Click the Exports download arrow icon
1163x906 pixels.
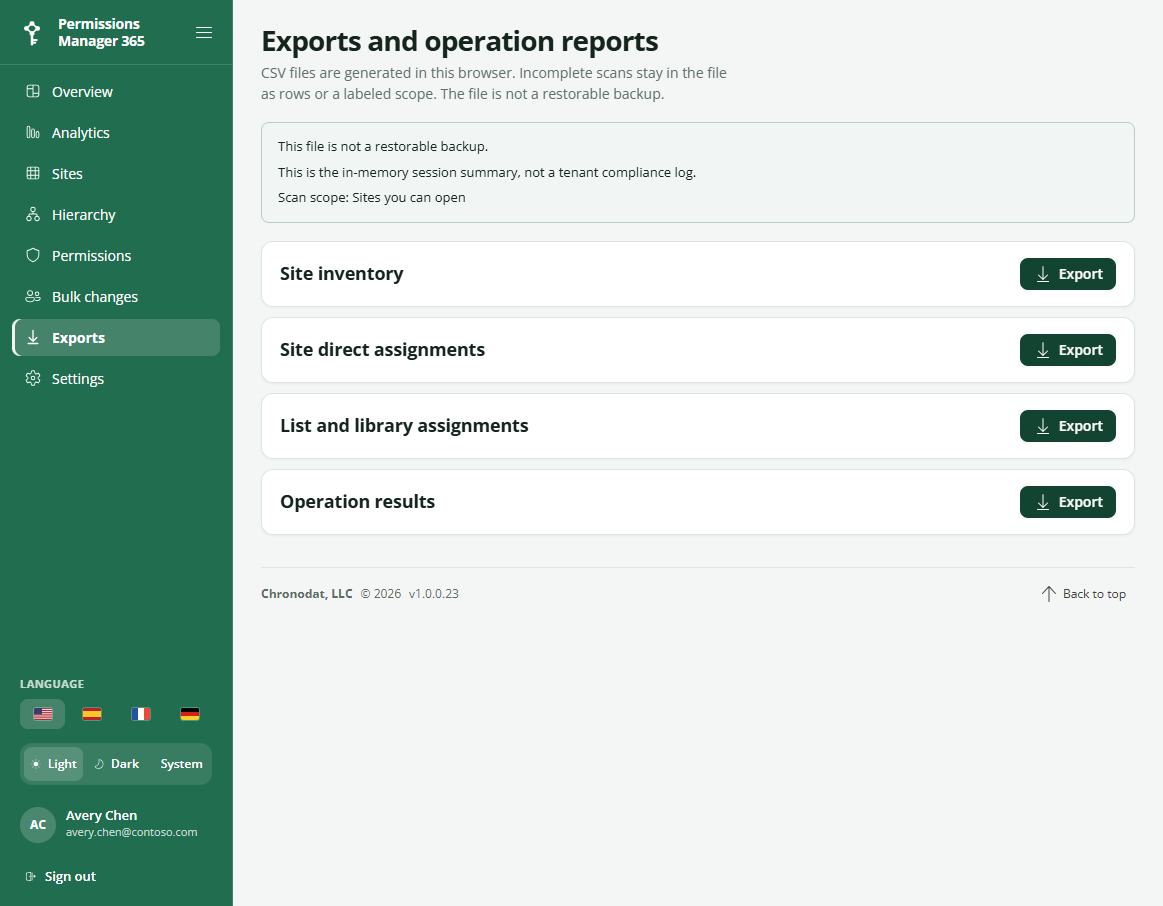coord(33,337)
